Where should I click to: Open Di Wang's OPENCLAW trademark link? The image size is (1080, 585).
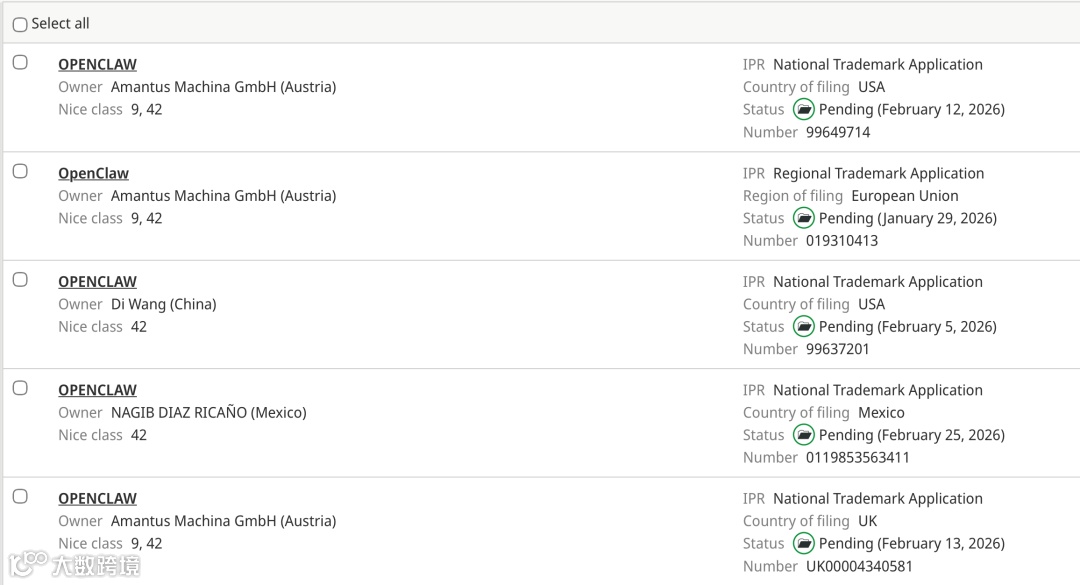[97, 282]
